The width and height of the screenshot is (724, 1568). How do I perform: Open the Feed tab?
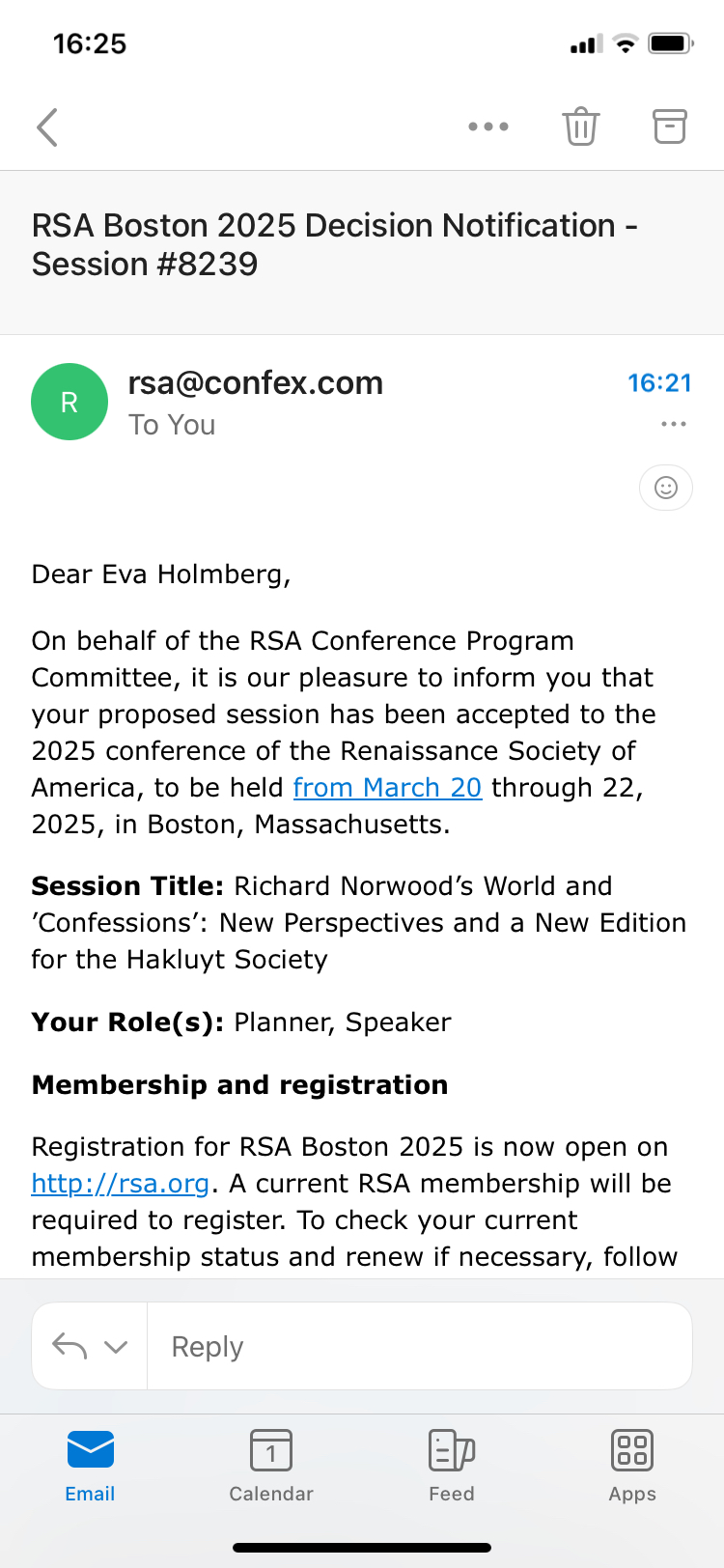point(452,1465)
